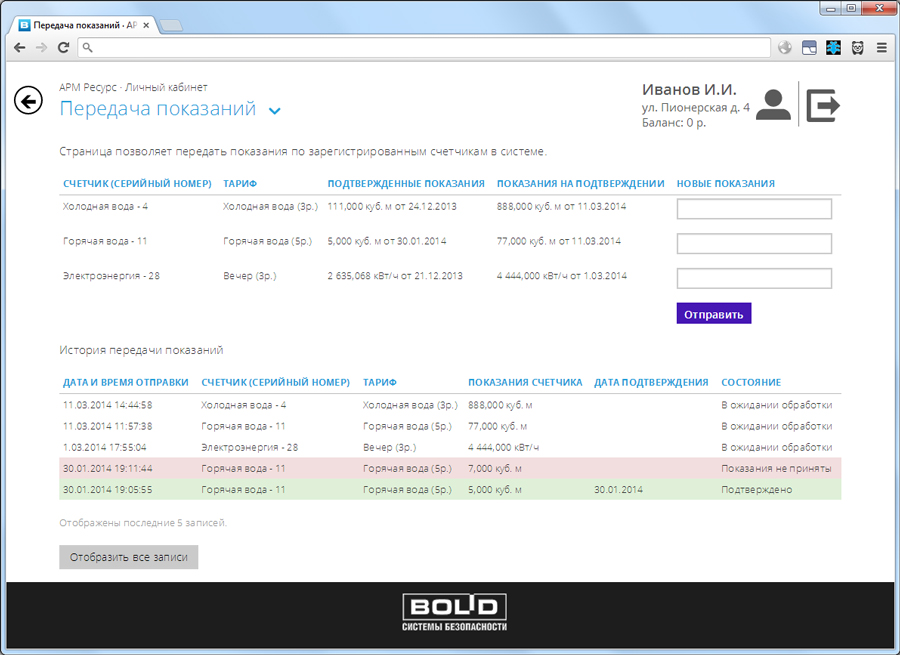900x655 pixels.
Task: Click the Bolid logo in footer
Action: (x=454, y=612)
